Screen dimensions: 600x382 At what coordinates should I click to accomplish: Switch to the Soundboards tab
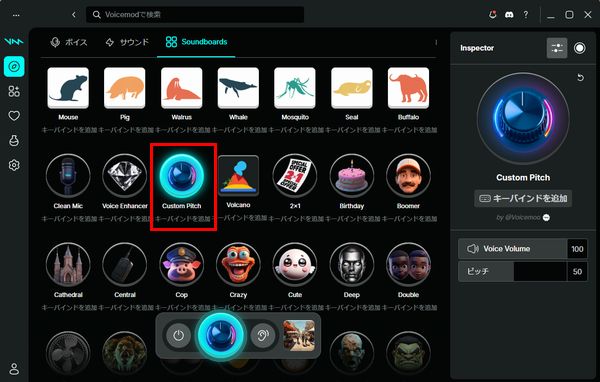196,42
